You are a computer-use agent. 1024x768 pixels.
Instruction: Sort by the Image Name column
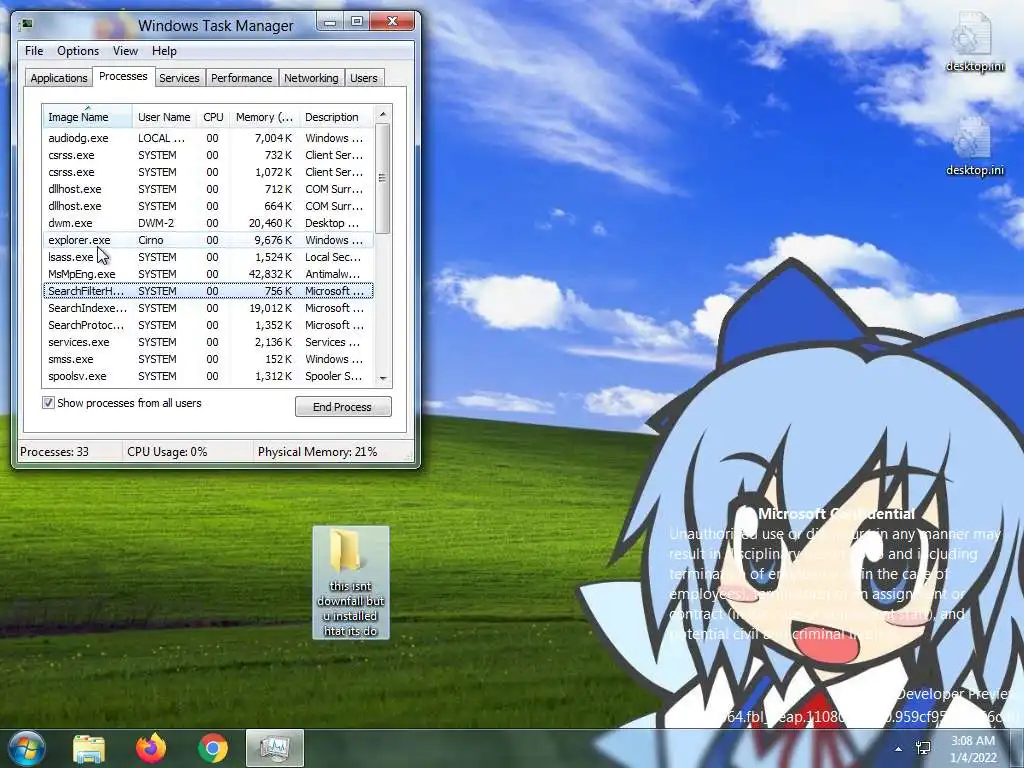(88, 117)
